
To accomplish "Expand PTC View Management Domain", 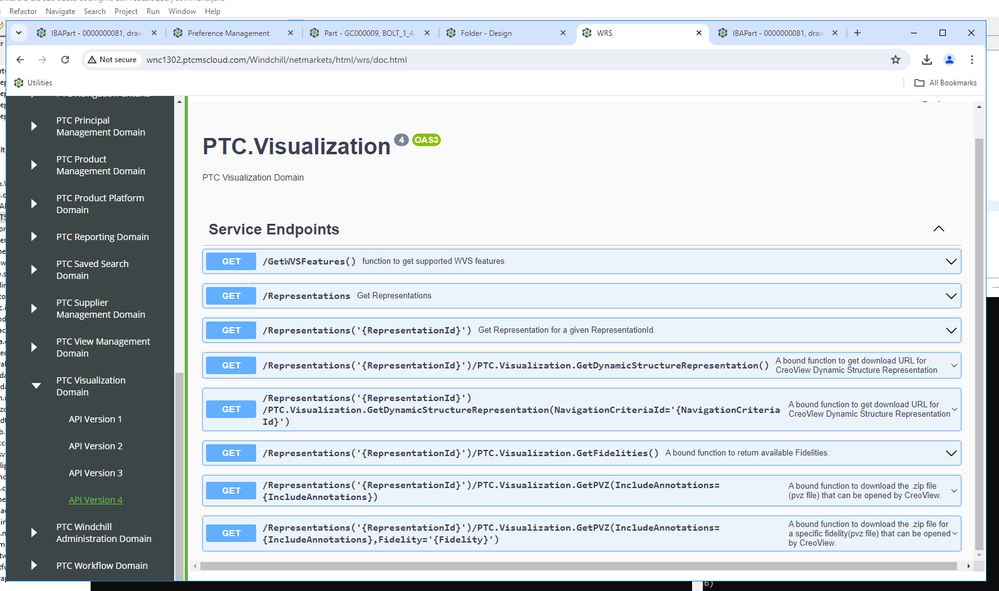I will [x=34, y=347].
